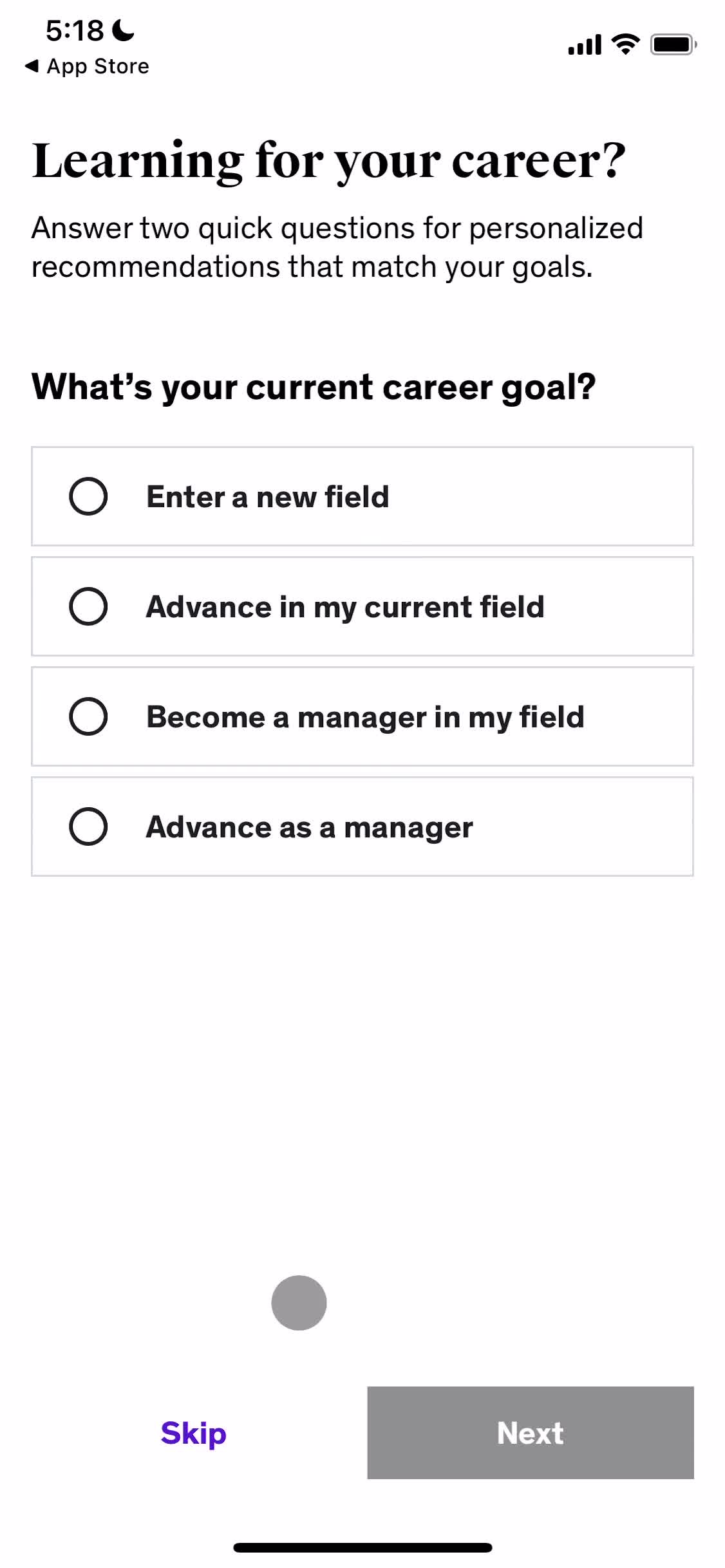Tap the home indicator bar at bottom
This screenshot has height=1568, width=725.
362,1547
